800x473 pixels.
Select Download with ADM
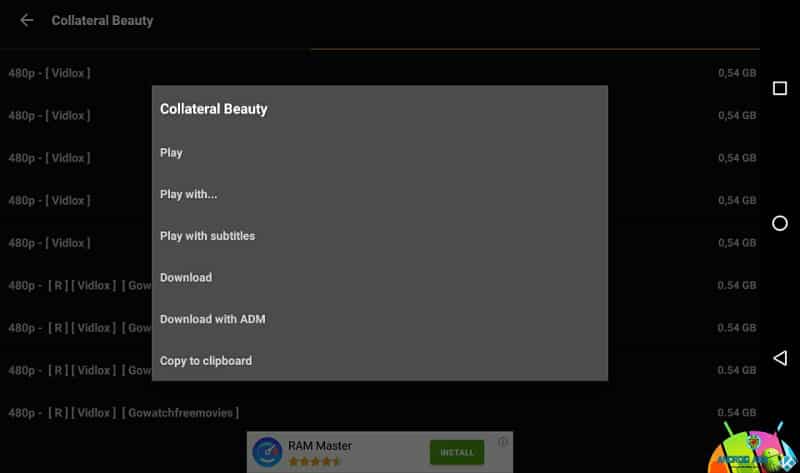212,319
